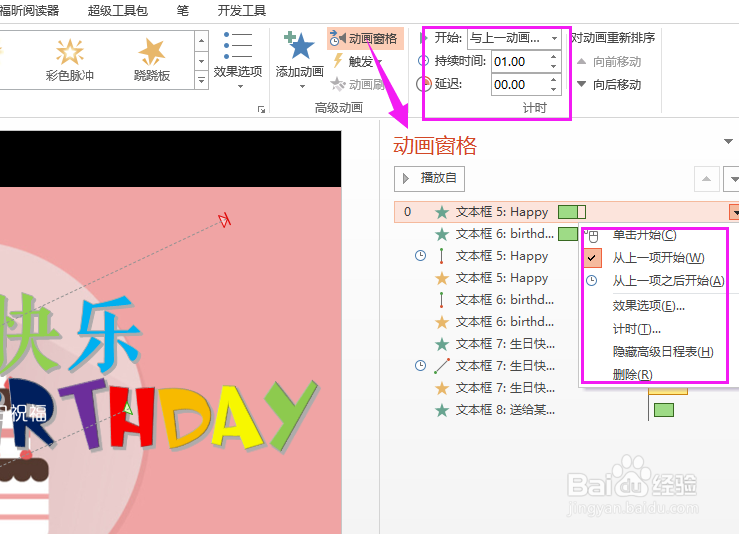Select the 彩色脉冲 animation effect
Image resolution: width=739 pixels, height=534 pixels.
70,60
